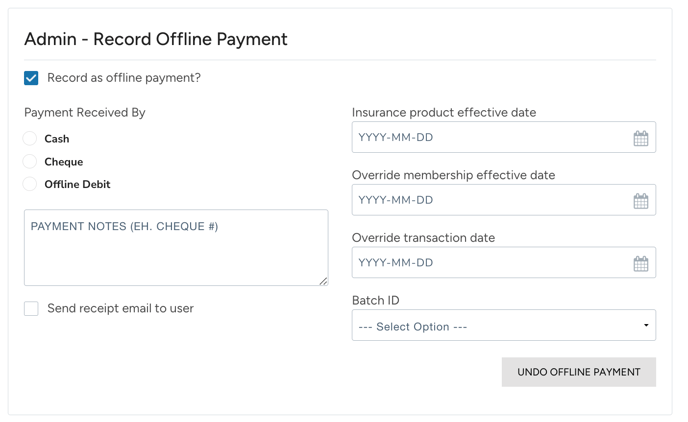Click the Override transaction date label

click(423, 238)
